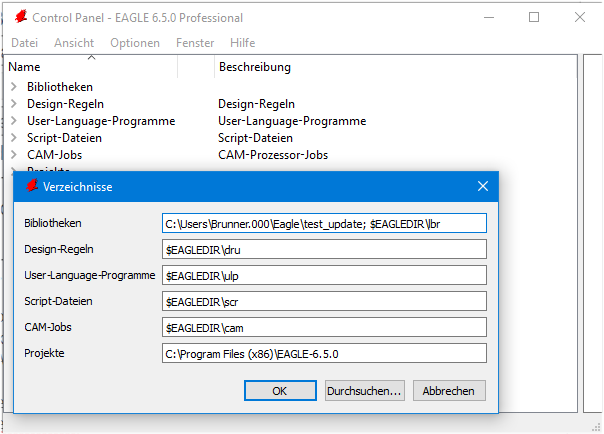This screenshot has width=604, height=434.
Task: Click the CAM-Jobs path input field
Action: click(x=324, y=327)
